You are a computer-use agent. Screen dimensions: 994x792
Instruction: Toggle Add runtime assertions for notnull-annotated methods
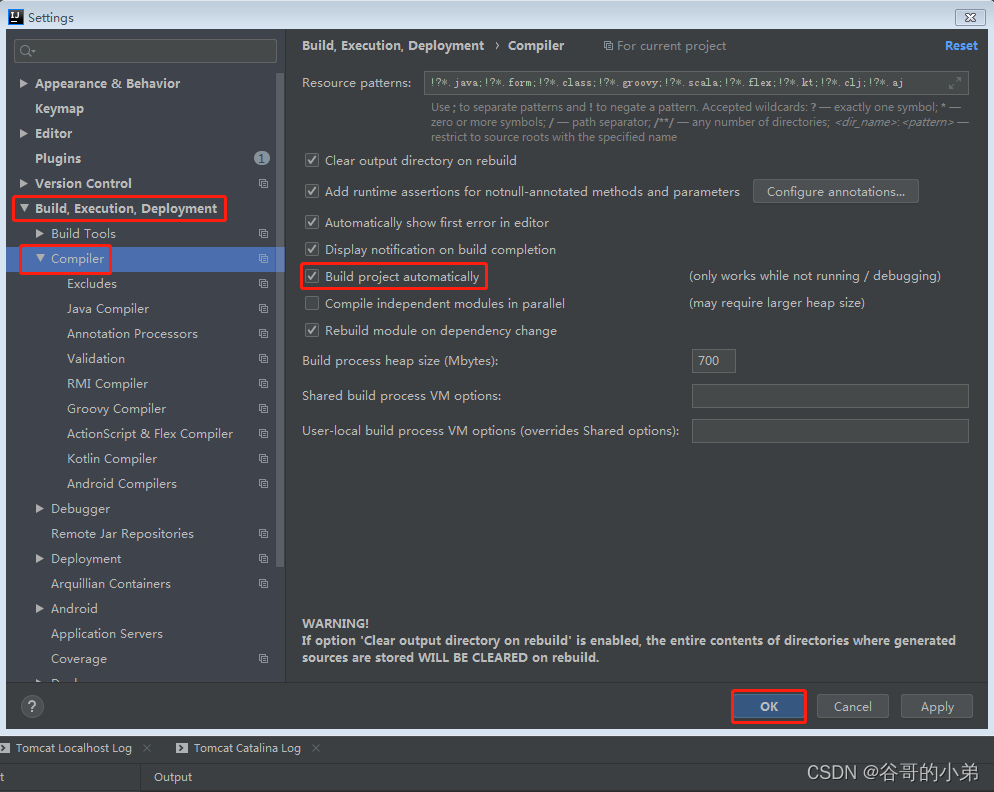312,192
